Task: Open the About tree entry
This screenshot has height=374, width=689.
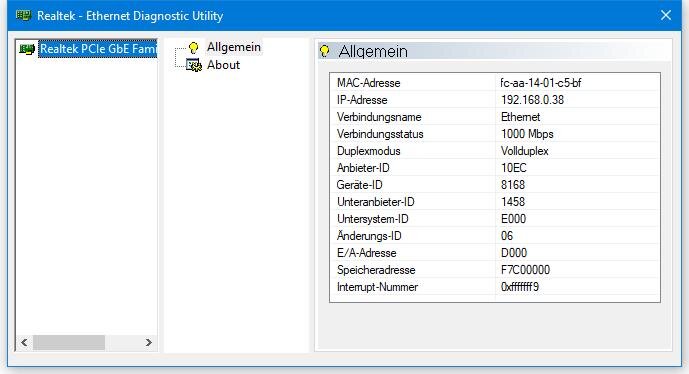Action: 223,65
